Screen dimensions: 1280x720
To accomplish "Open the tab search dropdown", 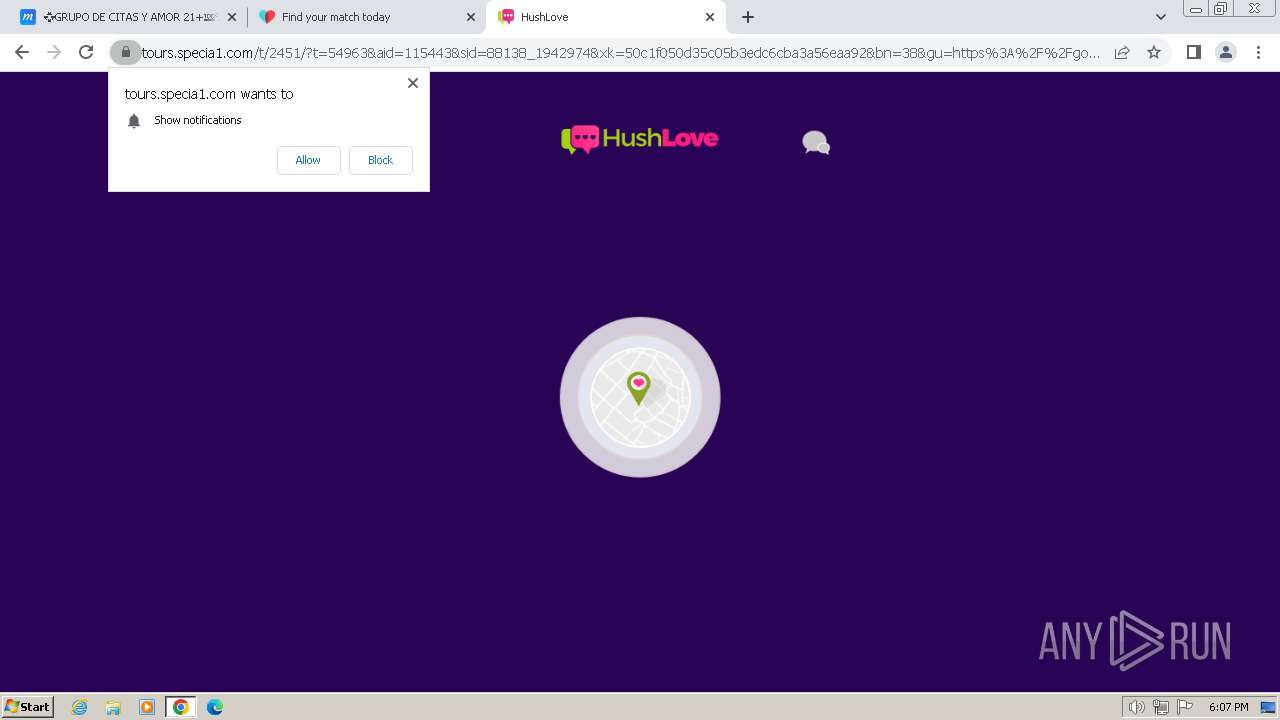I will (x=1160, y=17).
